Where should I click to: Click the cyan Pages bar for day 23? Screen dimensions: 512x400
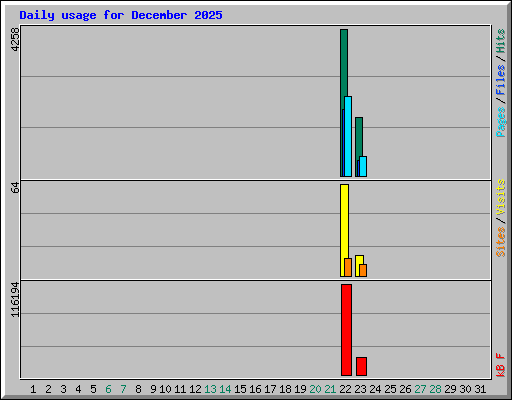click(363, 166)
